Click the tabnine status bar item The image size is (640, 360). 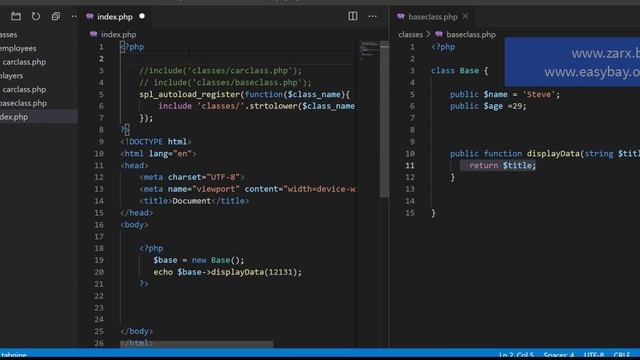click(13, 355)
